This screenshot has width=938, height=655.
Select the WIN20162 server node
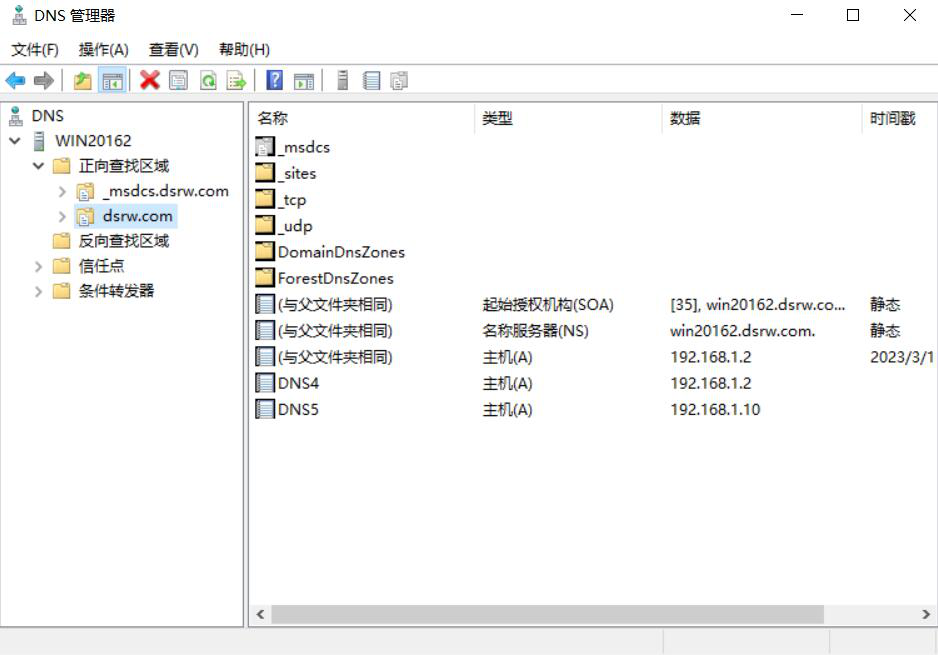click(x=93, y=141)
